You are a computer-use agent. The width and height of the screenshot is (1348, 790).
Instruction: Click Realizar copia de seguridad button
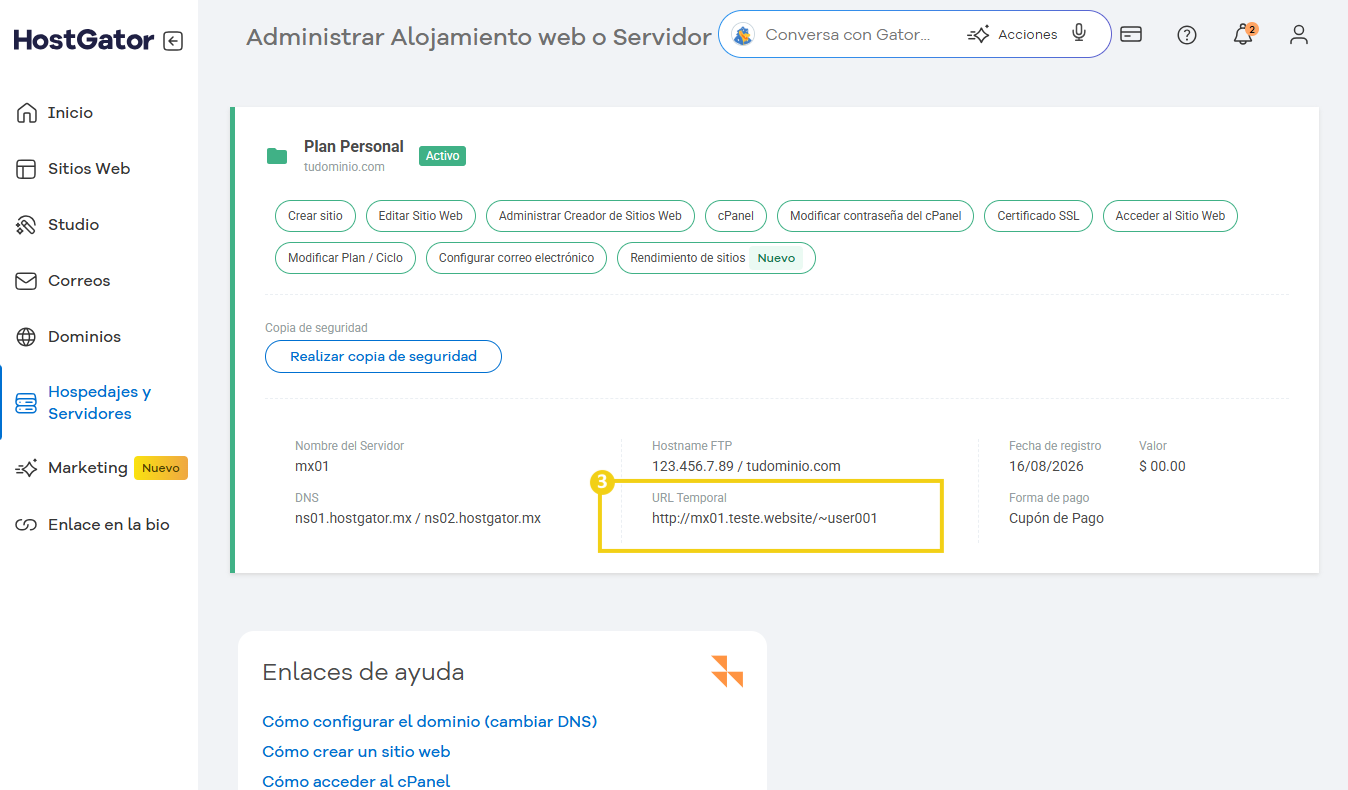coord(383,357)
